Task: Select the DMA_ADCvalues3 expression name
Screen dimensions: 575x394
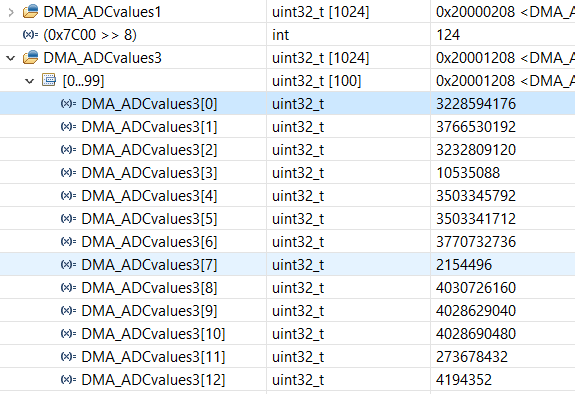Action: click(x=102, y=58)
